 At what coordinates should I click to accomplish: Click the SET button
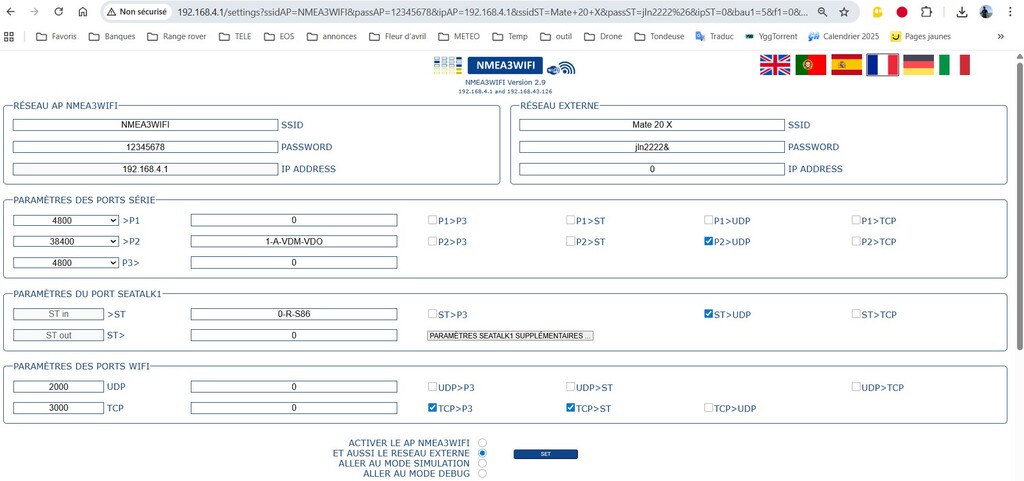(545, 454)
